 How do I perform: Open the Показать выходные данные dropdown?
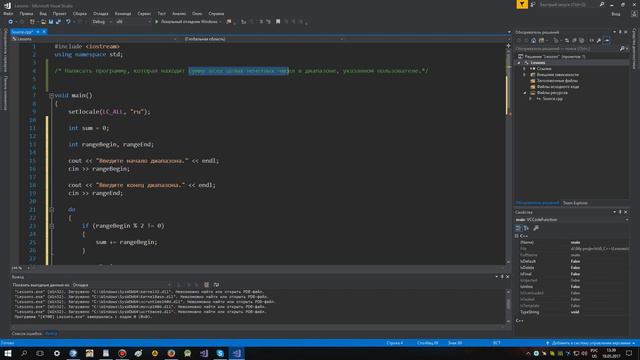pos(122,285)
